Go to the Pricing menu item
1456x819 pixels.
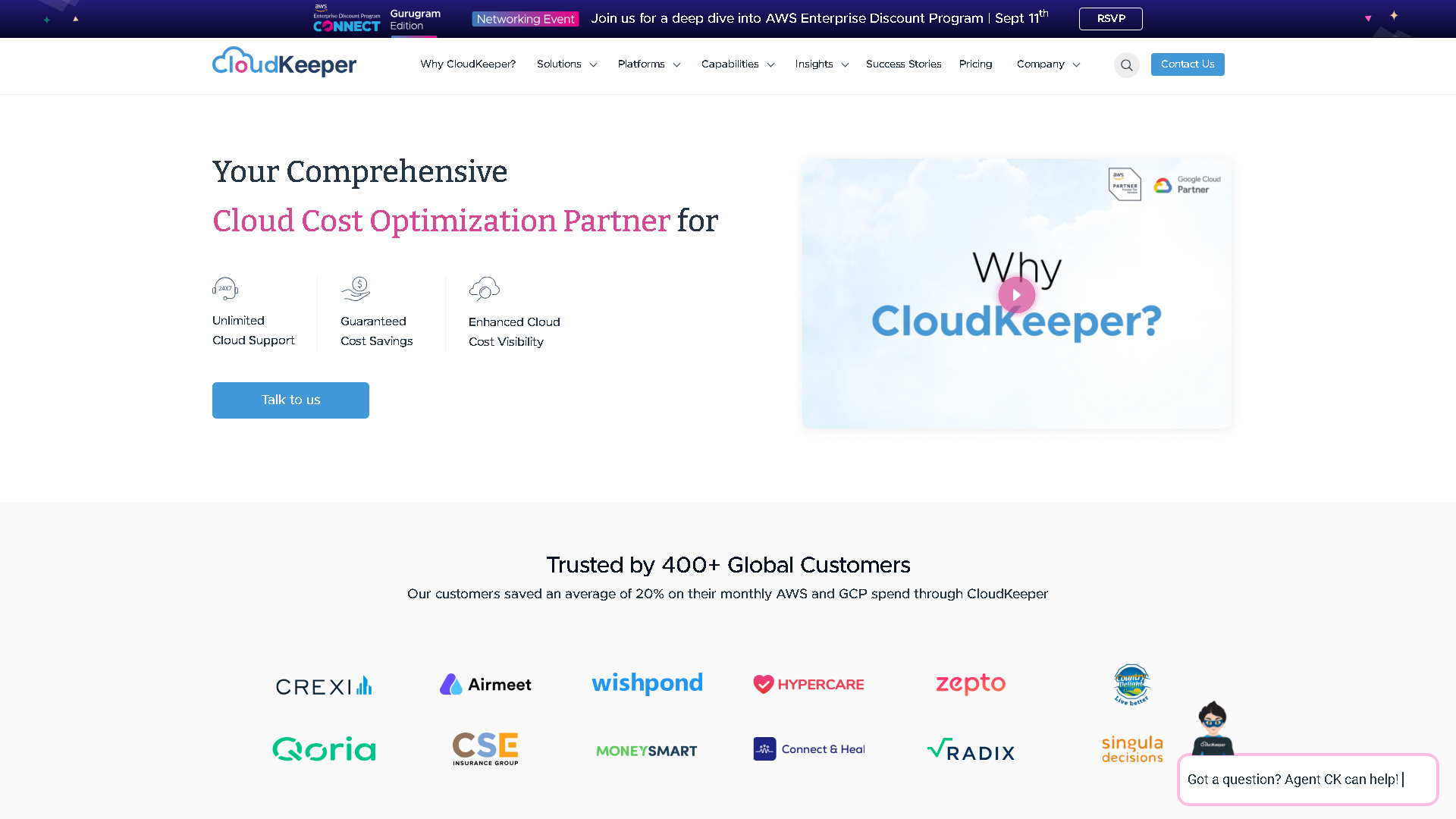975,64
